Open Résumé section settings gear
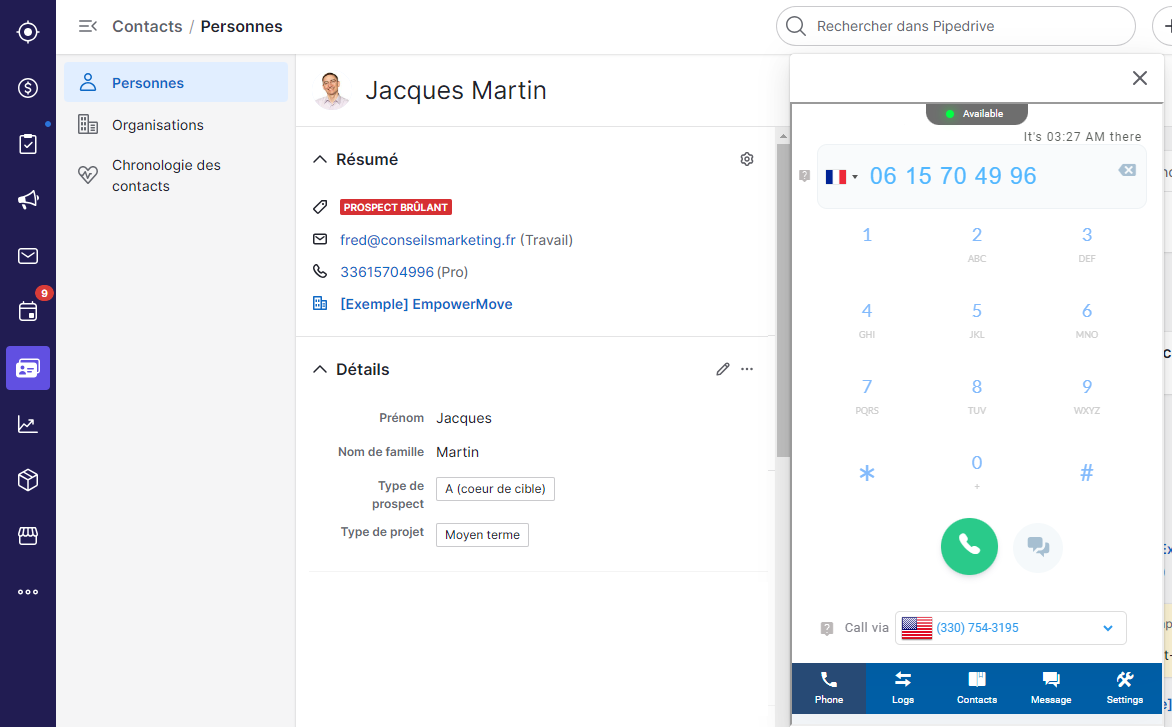 (x=747, y=159)
